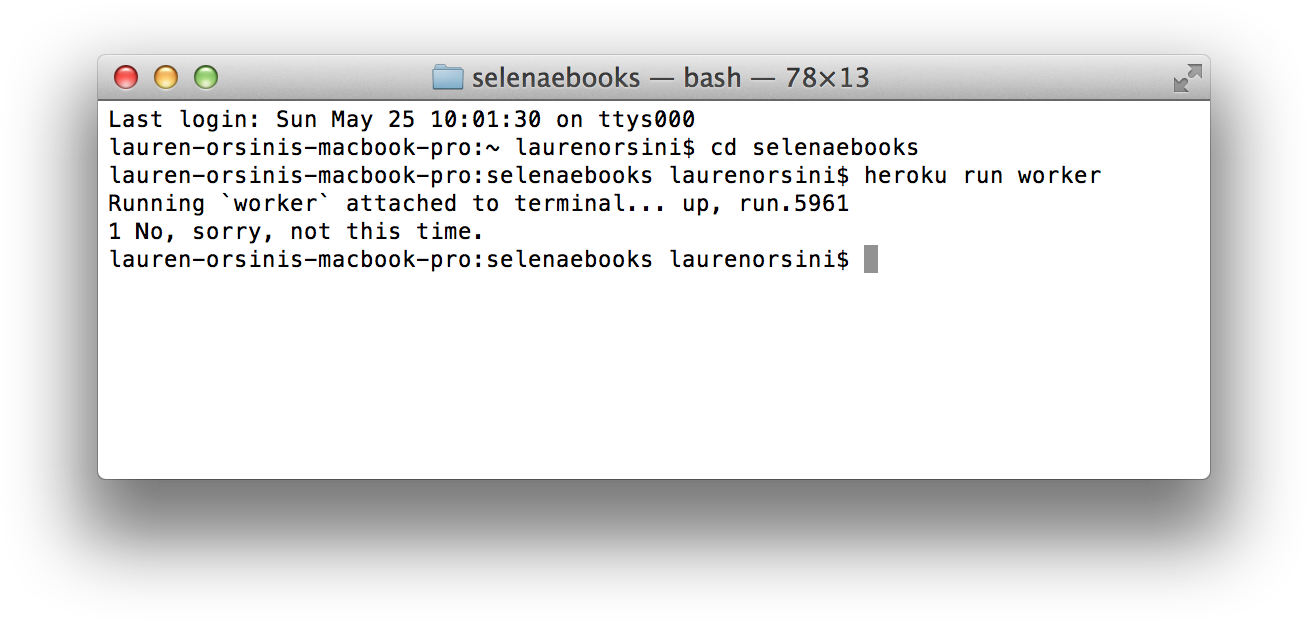The image size is (1307, 621).
Task: Click the red close window button
Action: (x=126, y=77)
